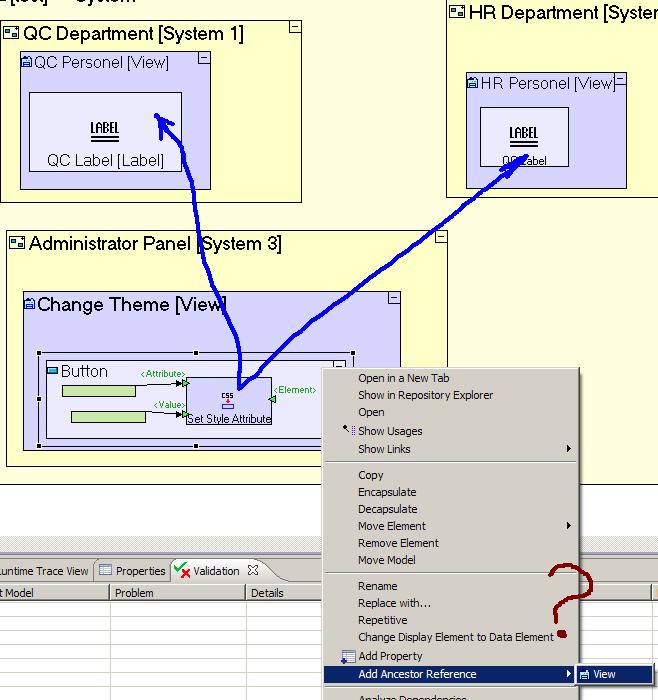
Task: Click the QC Personel view icon
Action: (x=27, y=63)
